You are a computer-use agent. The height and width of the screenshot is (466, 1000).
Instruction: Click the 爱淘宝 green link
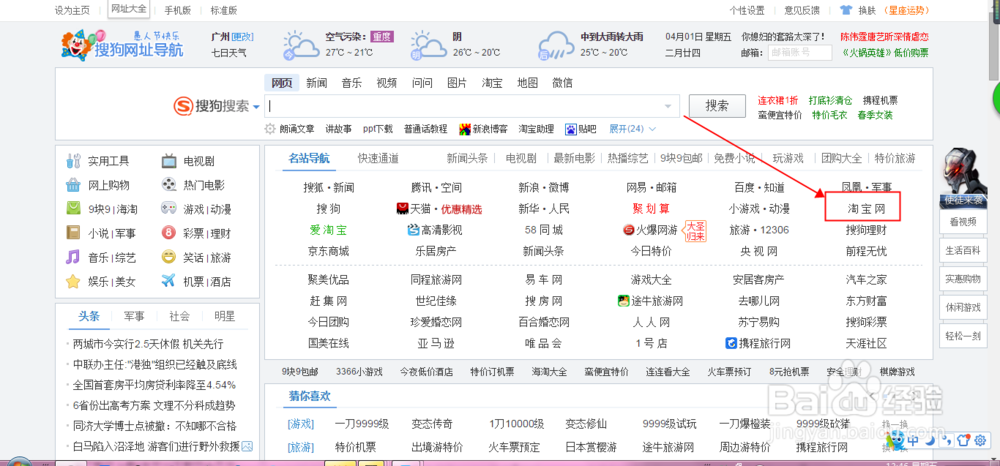click(328, 230)
